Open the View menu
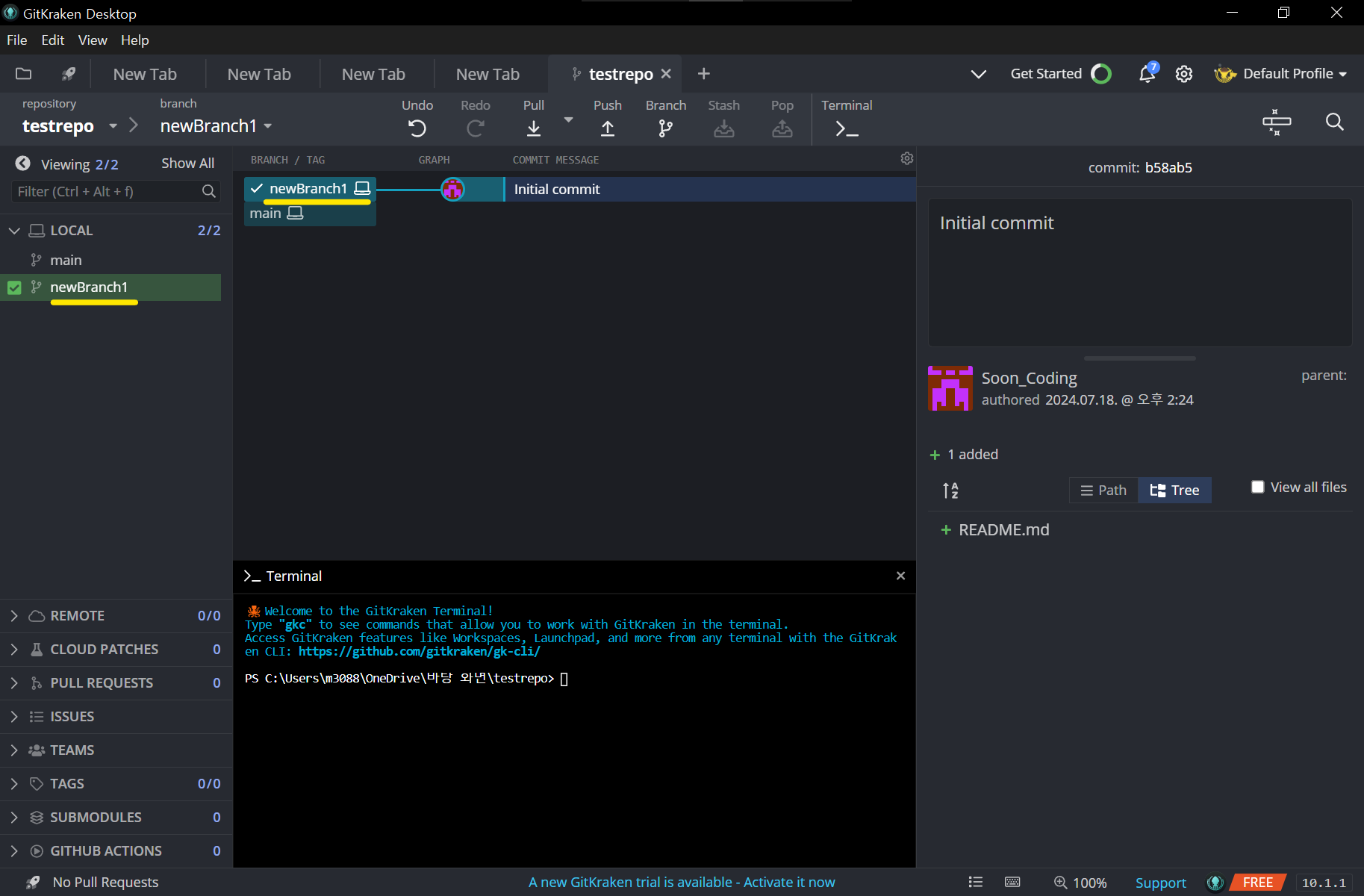This screenshot has width=1364, height=896. click(x=93, y=40)
